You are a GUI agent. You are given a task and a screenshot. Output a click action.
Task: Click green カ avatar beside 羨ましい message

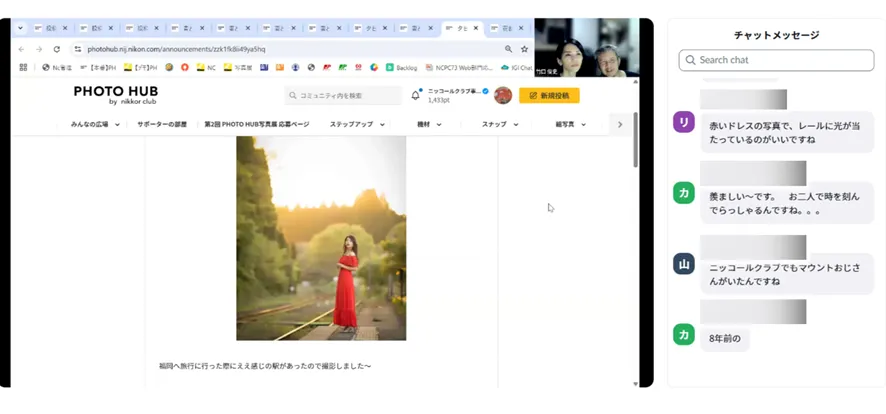[x=684, y=193]
